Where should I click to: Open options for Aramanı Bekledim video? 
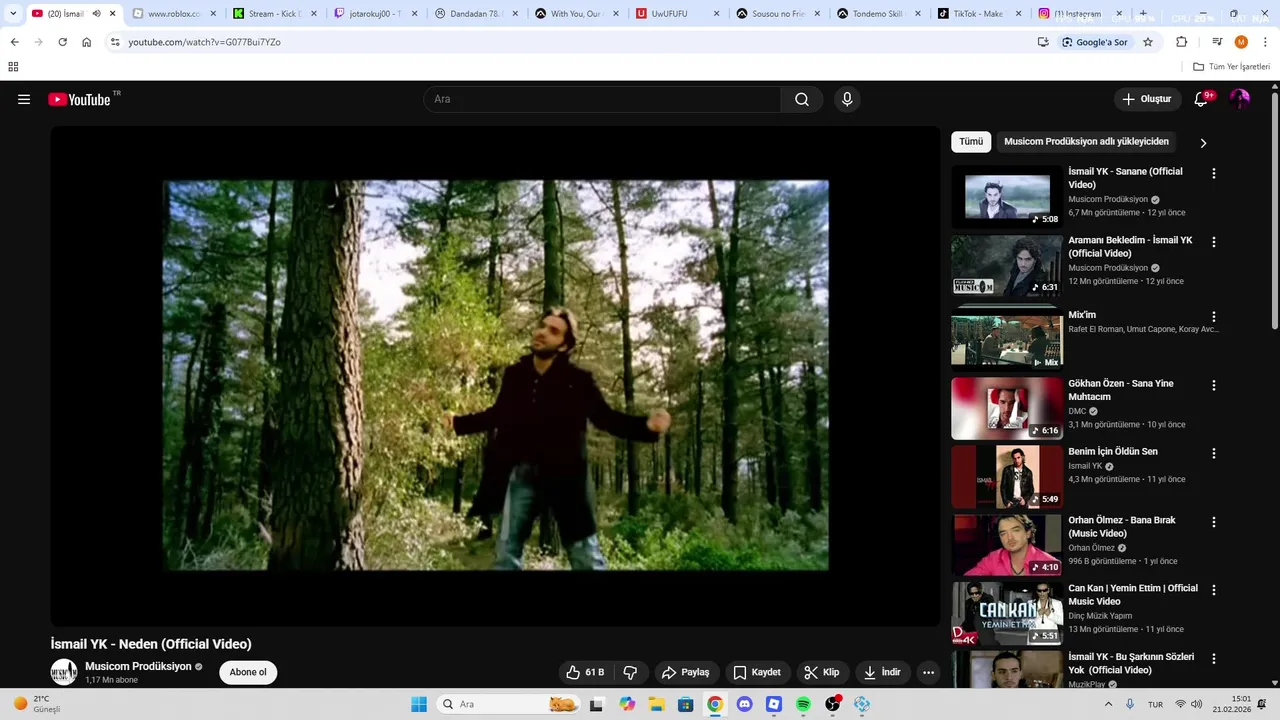(1214, 242)
